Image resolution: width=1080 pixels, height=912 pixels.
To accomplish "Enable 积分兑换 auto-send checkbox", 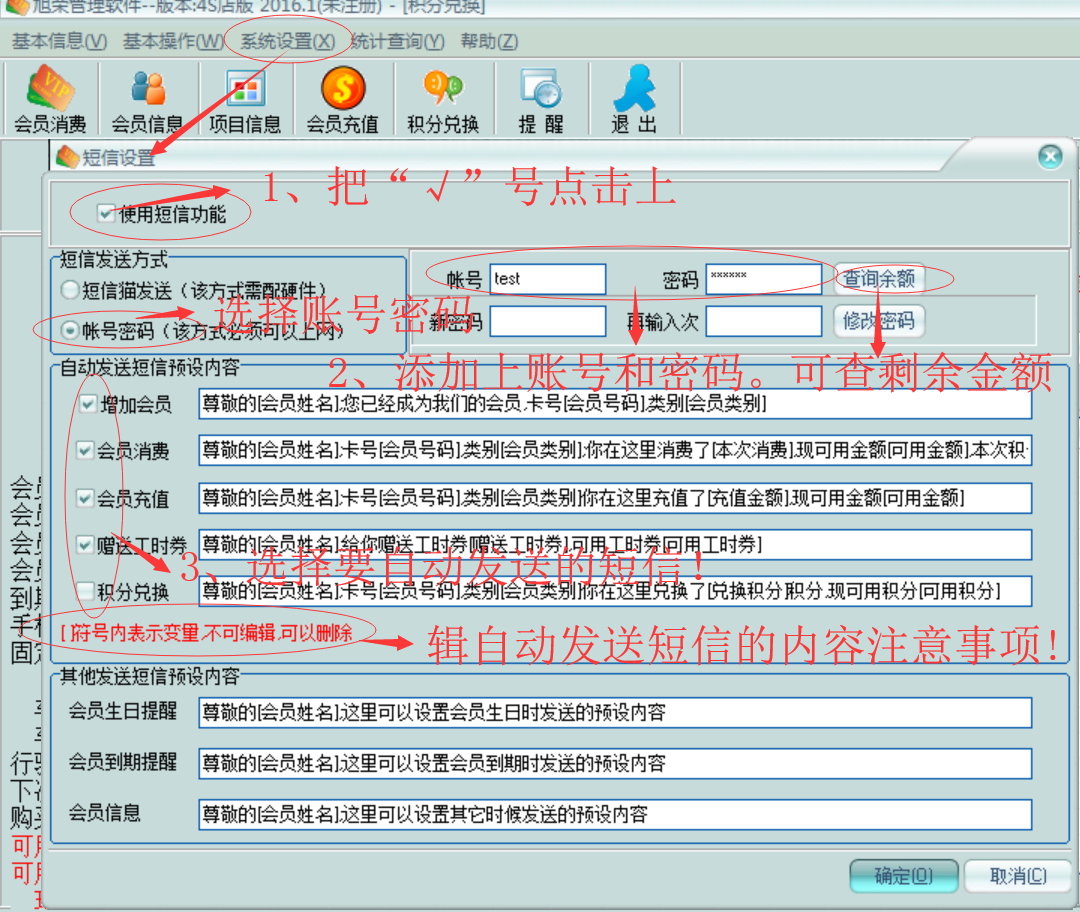I will 85,591.
